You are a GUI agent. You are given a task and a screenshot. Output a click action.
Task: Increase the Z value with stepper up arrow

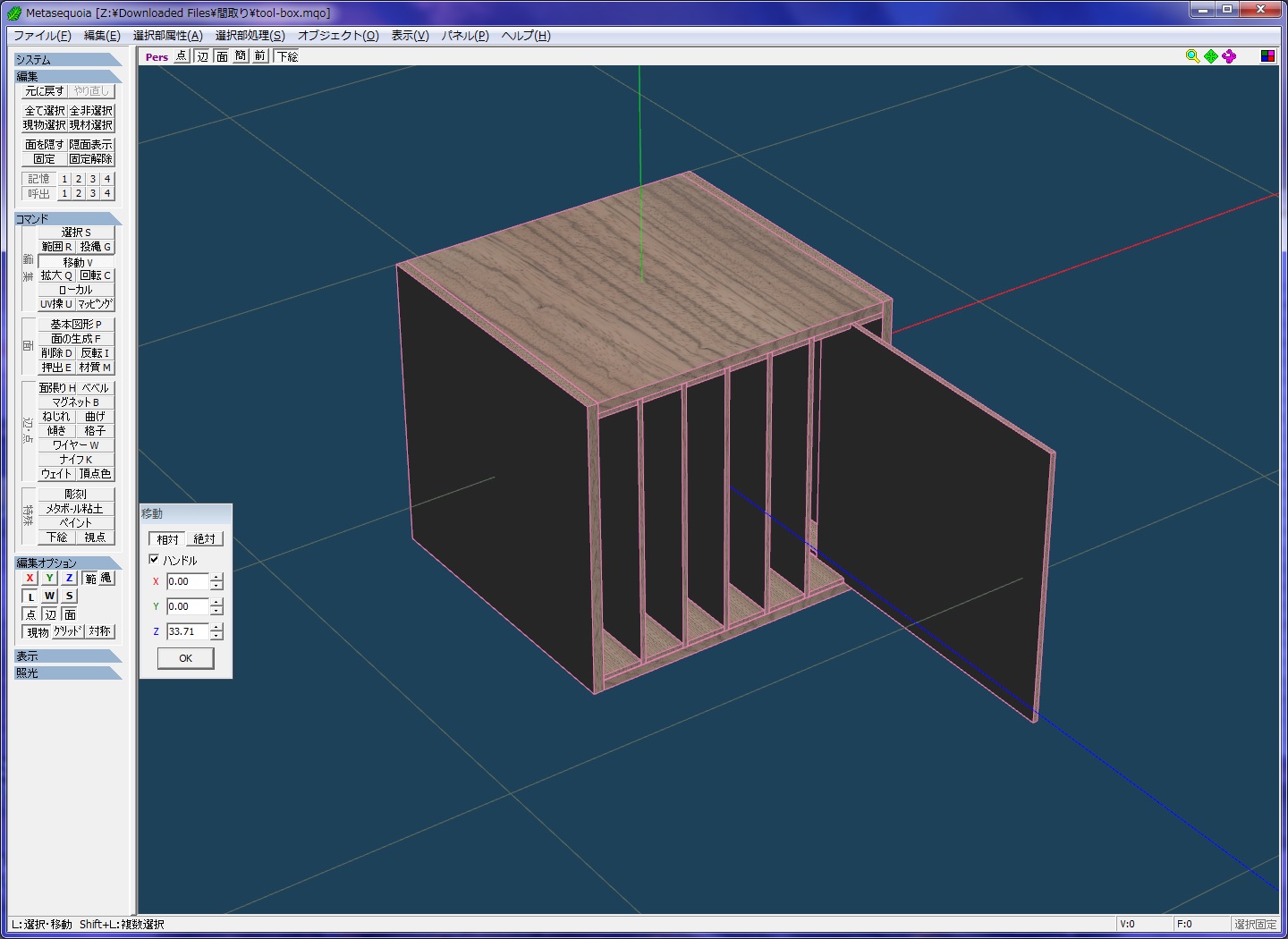[216, 627]
